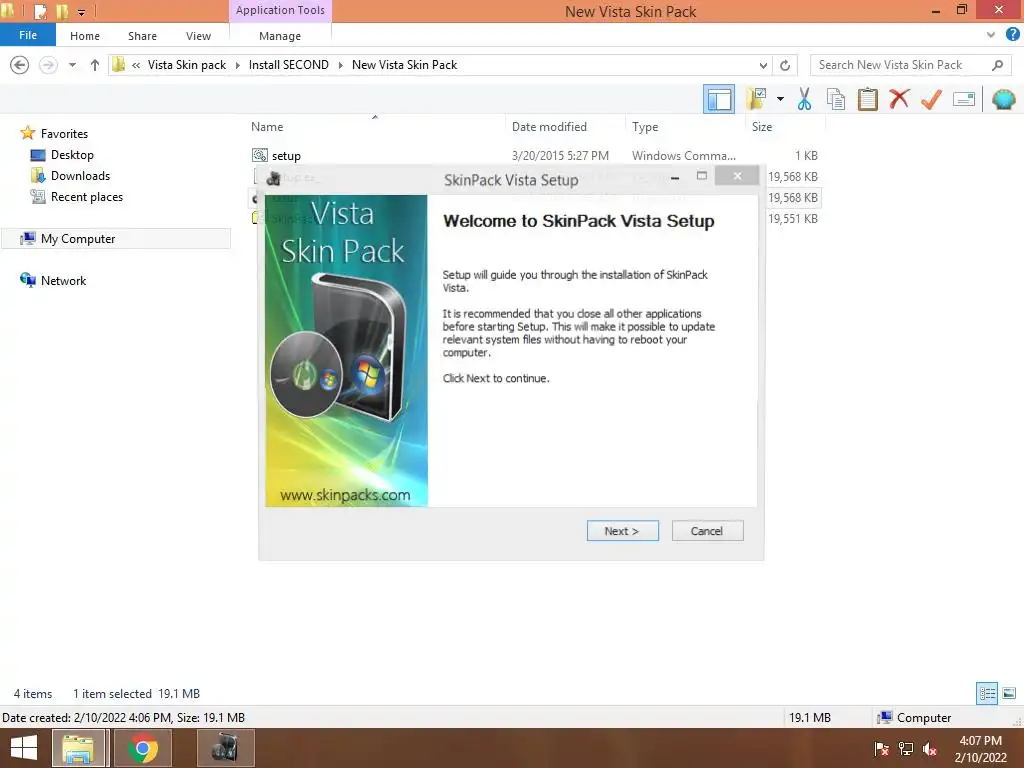Click the Classic Shell seashell icon

pyautogui.click(x=1003, y=99)
